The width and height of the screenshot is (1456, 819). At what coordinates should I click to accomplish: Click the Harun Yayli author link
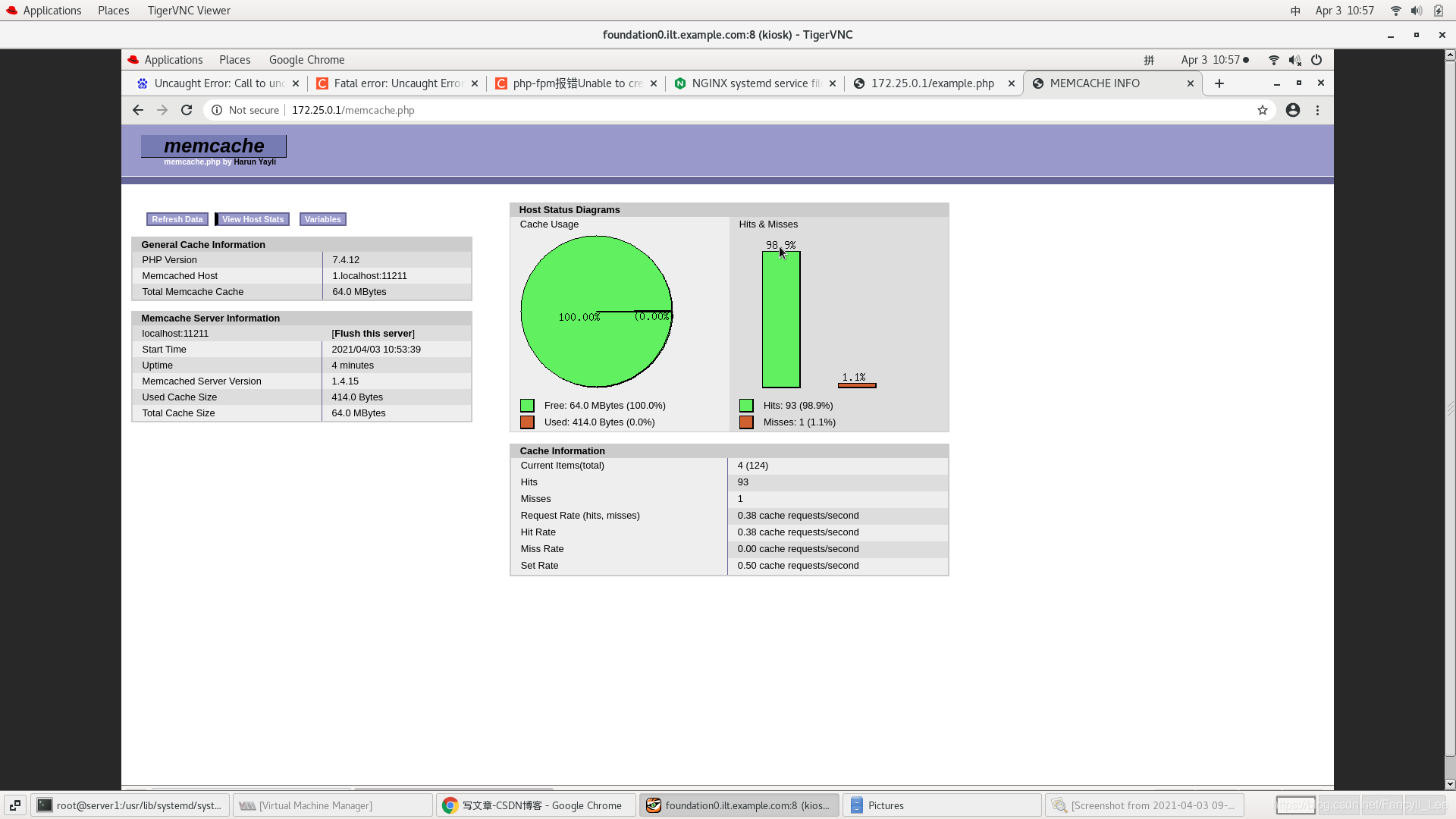click(255, 162)
